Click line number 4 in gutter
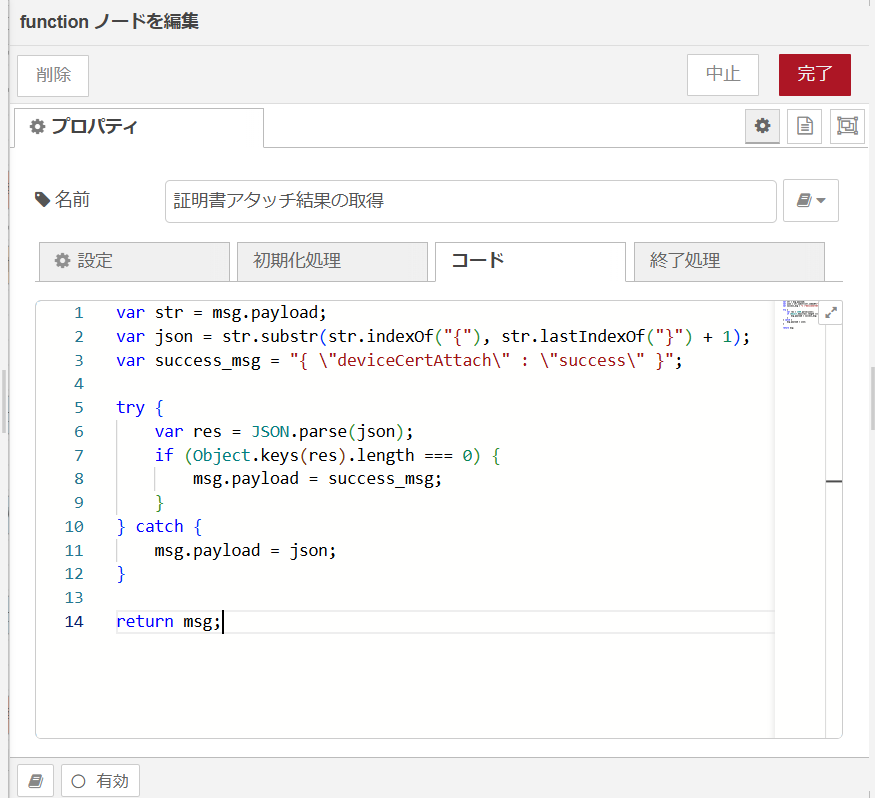The width and height of the screenshot is (875, 798). pyautogui.click(x=79, y=384)
